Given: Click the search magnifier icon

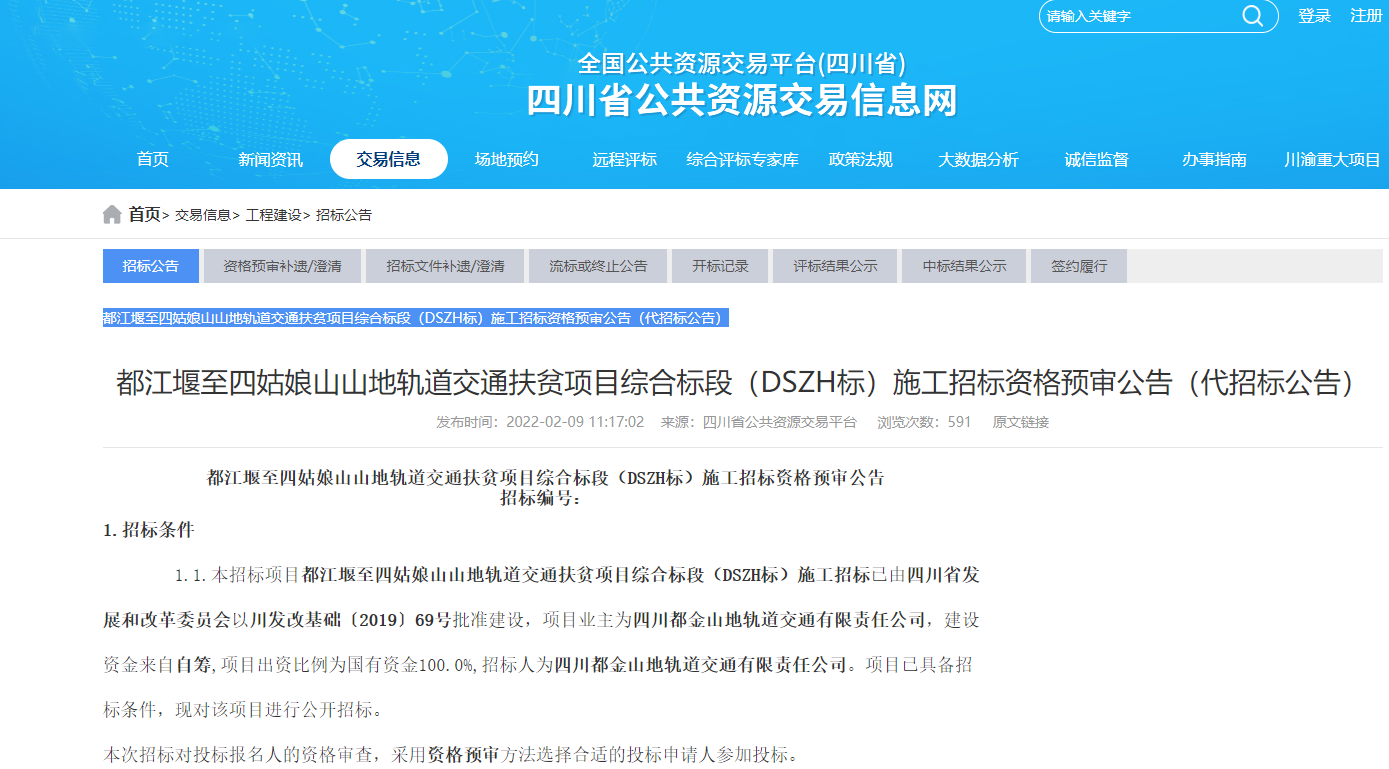Looking at the screenshot, I should [x=1253, y=16].
